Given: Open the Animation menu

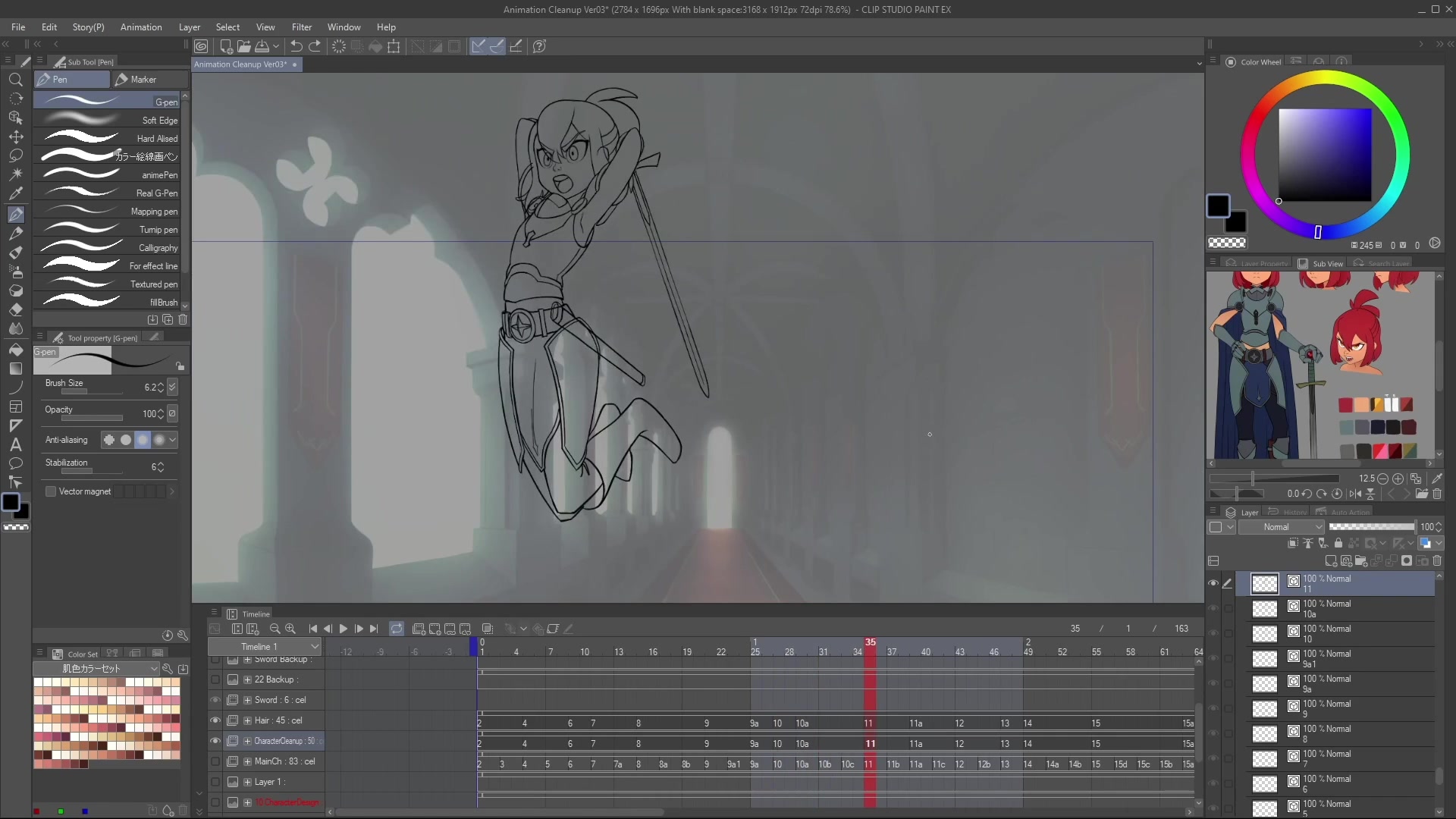Looking at the screenshot, I should (x=141, y=27).
